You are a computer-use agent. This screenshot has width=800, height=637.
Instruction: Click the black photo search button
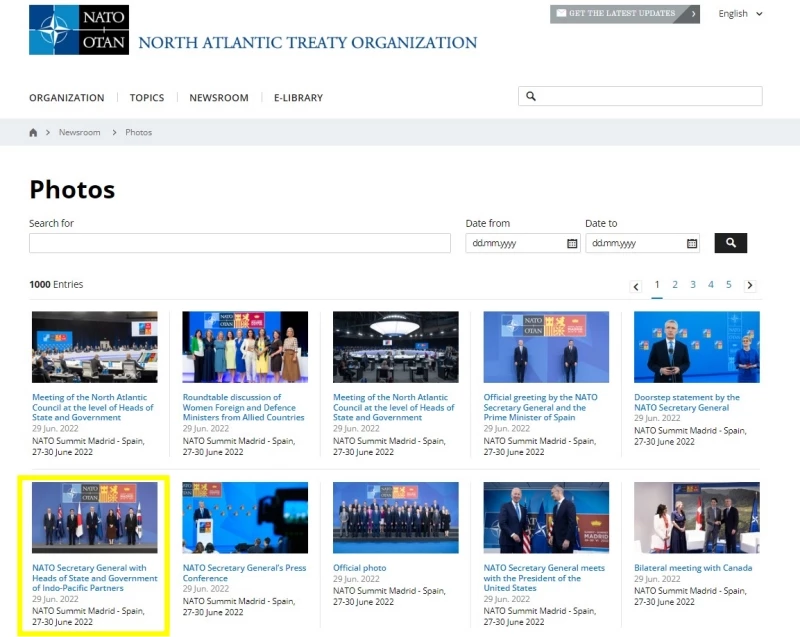click(731, 243)
